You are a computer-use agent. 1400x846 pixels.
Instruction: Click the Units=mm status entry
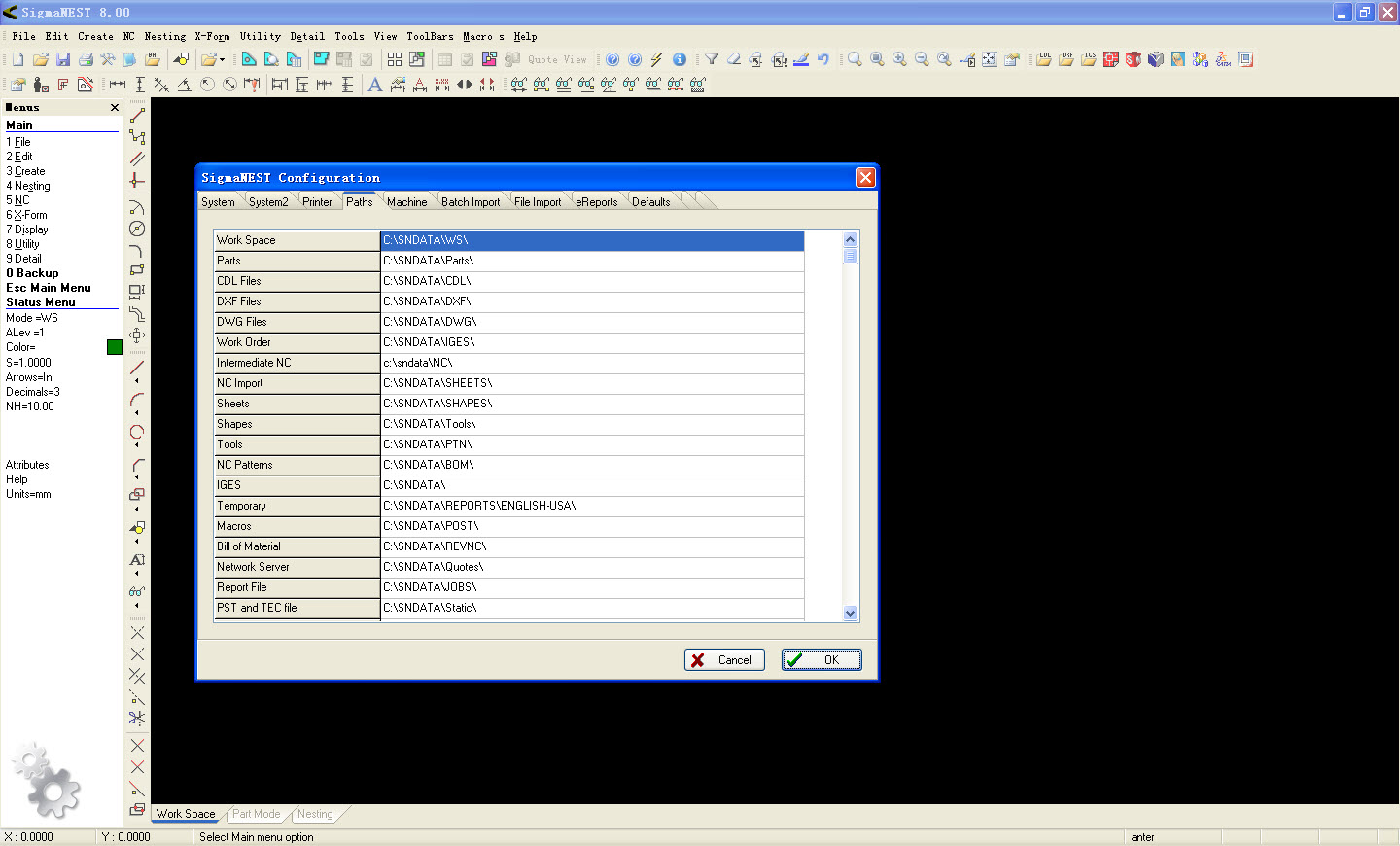[28, 494]
